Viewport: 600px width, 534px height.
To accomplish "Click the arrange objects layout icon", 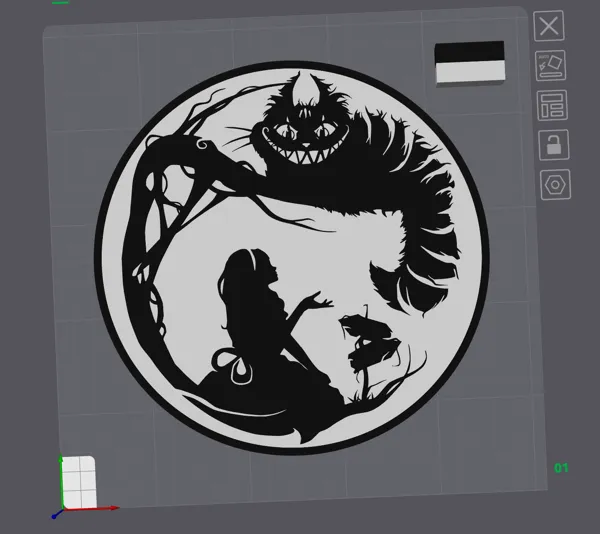I will click(x=552, y=105).
